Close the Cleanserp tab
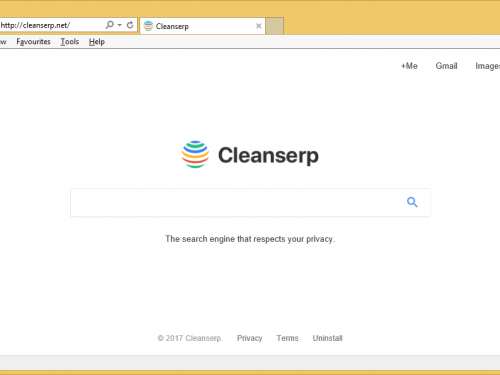The image size is (500, 375). pos(259,26)
